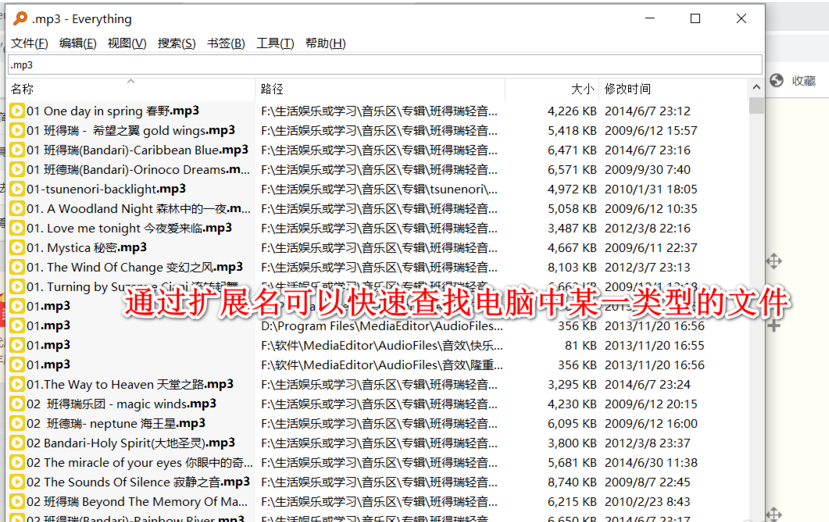Click 收藏 in the background window

804,81
